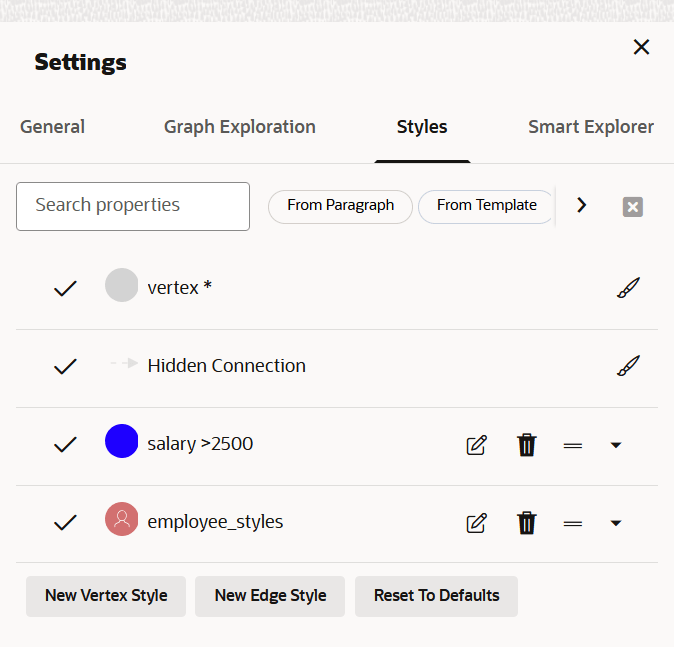This screenshot has height=647, width=674.
Task: Switch to the Graph Exploration tab
Action: 240,127
